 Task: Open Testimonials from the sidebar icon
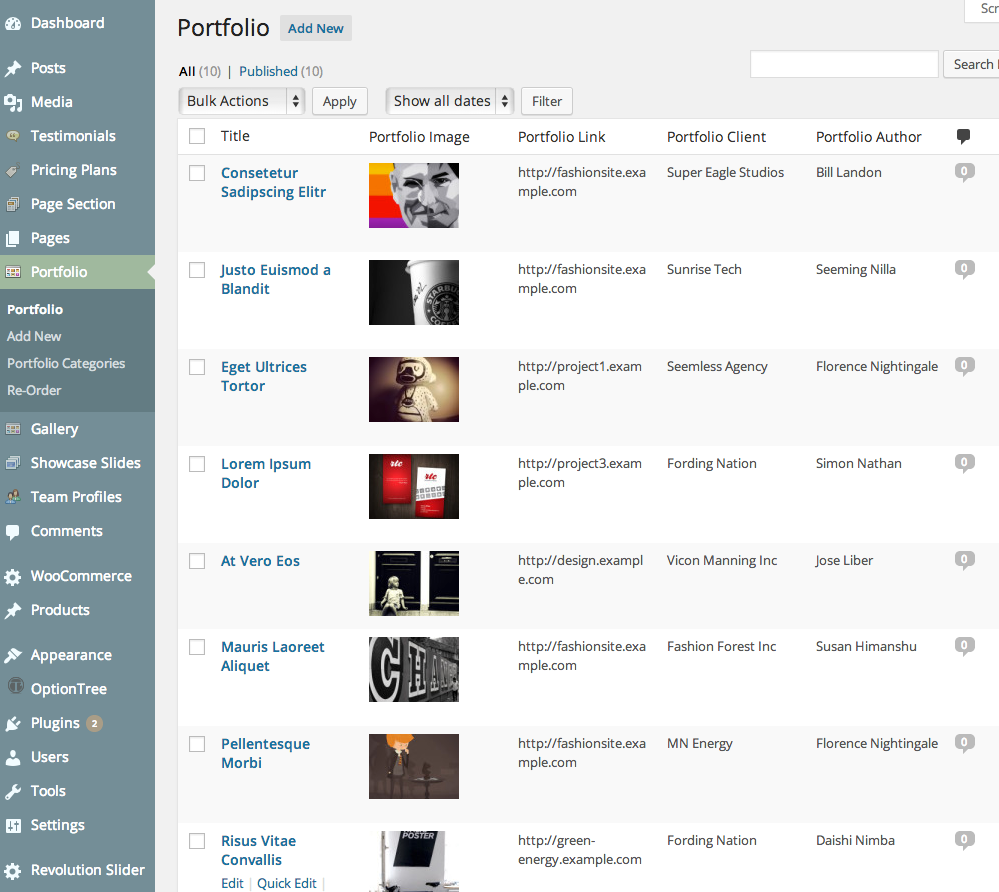click(x=15, y=135)
